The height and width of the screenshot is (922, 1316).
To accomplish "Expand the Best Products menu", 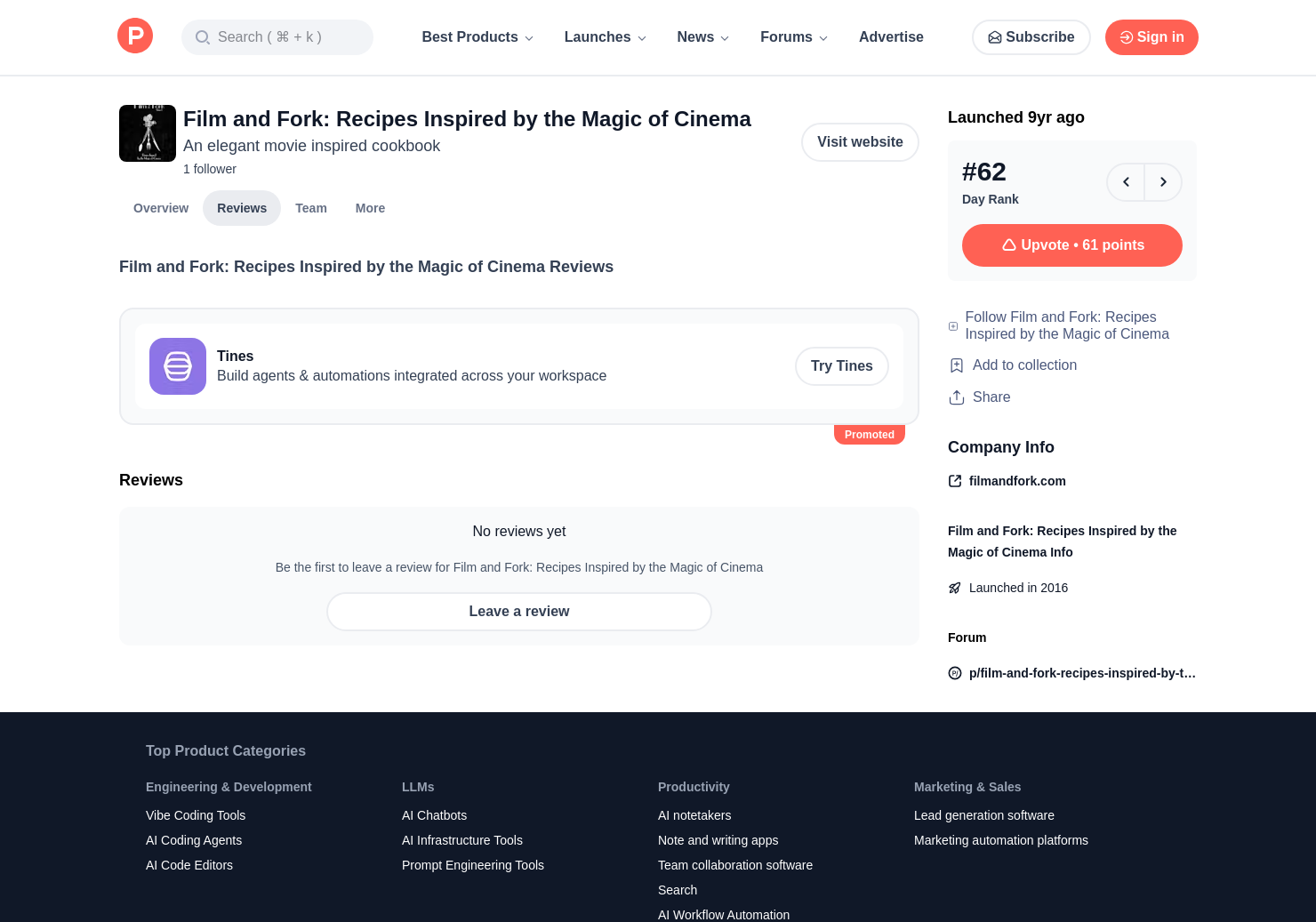I will [x=477, y=37].
